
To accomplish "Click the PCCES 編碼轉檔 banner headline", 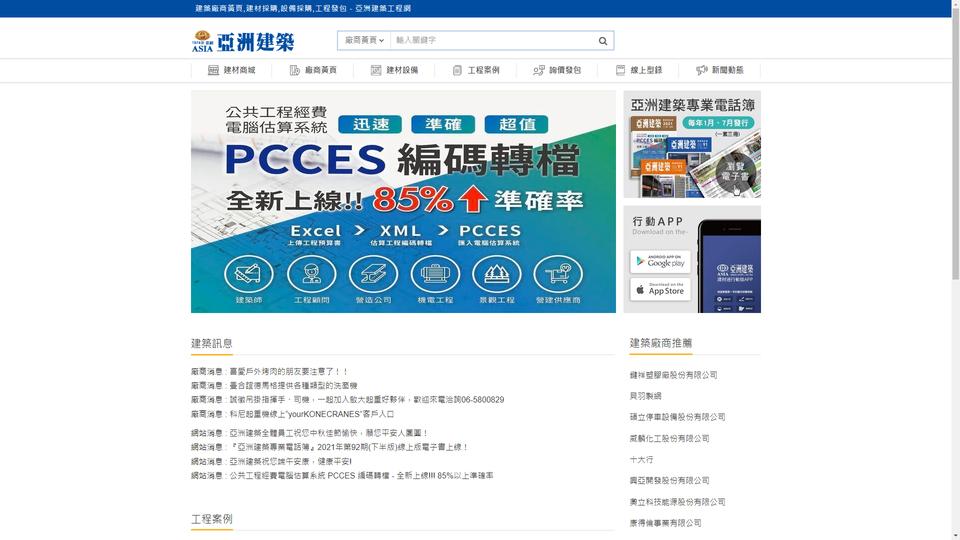I will (x=402, y=160).
